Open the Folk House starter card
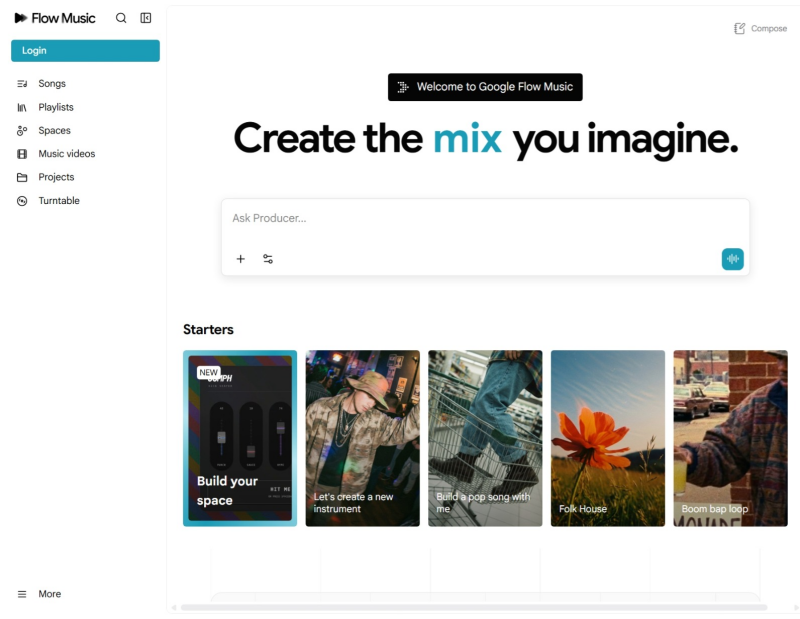Viewport: 800px width, 619px height. tap(608, 438)
